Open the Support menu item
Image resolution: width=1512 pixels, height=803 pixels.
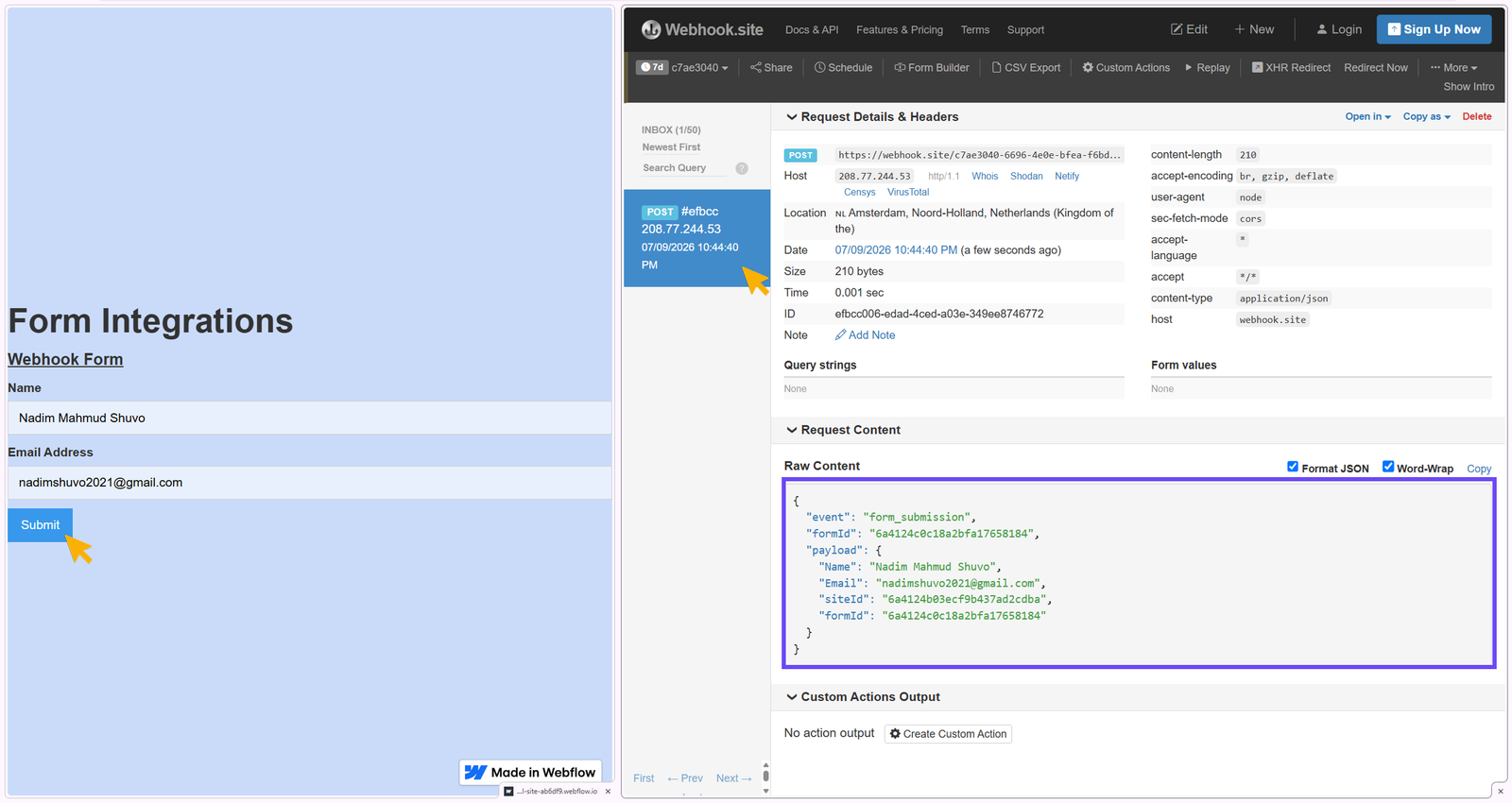pos(1025,30)
